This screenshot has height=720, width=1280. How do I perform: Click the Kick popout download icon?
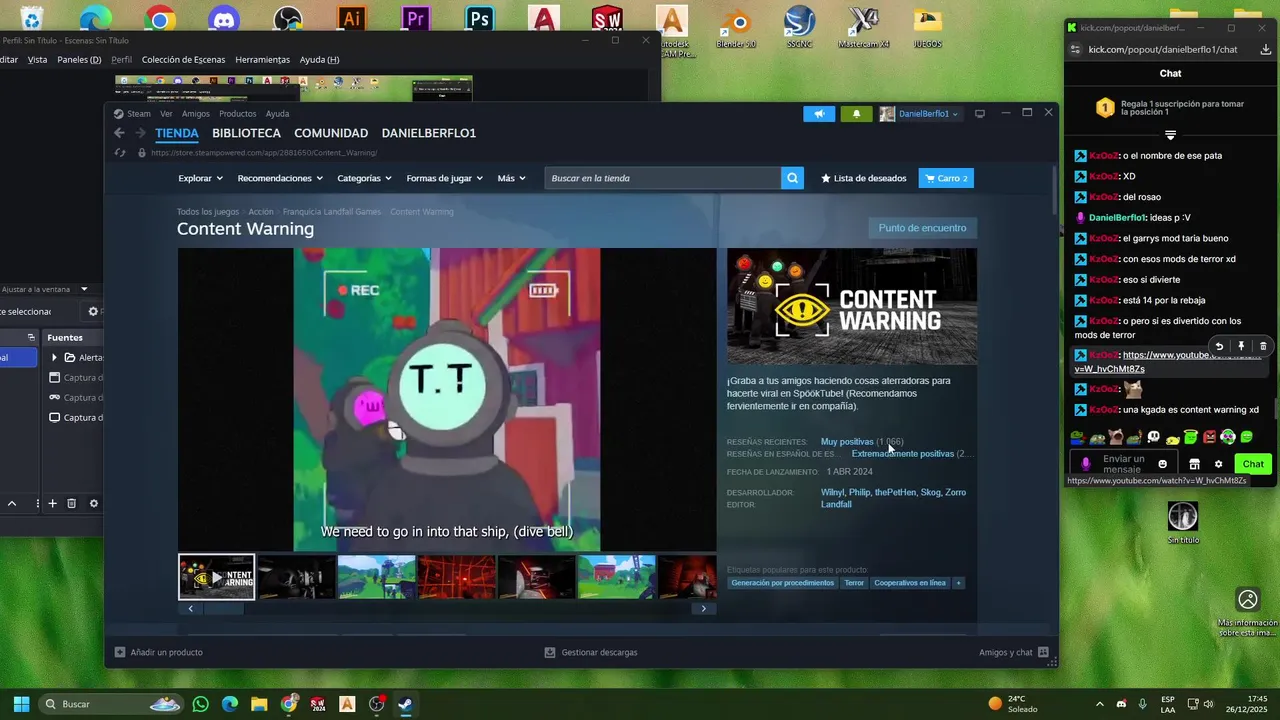coord(1265,49)
